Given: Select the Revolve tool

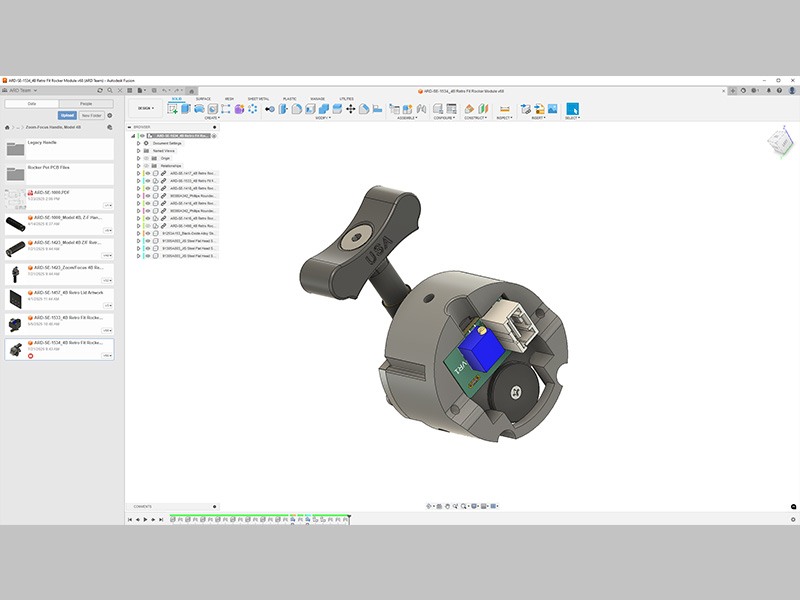Looking at the screenshot, I should pos(199,109).
